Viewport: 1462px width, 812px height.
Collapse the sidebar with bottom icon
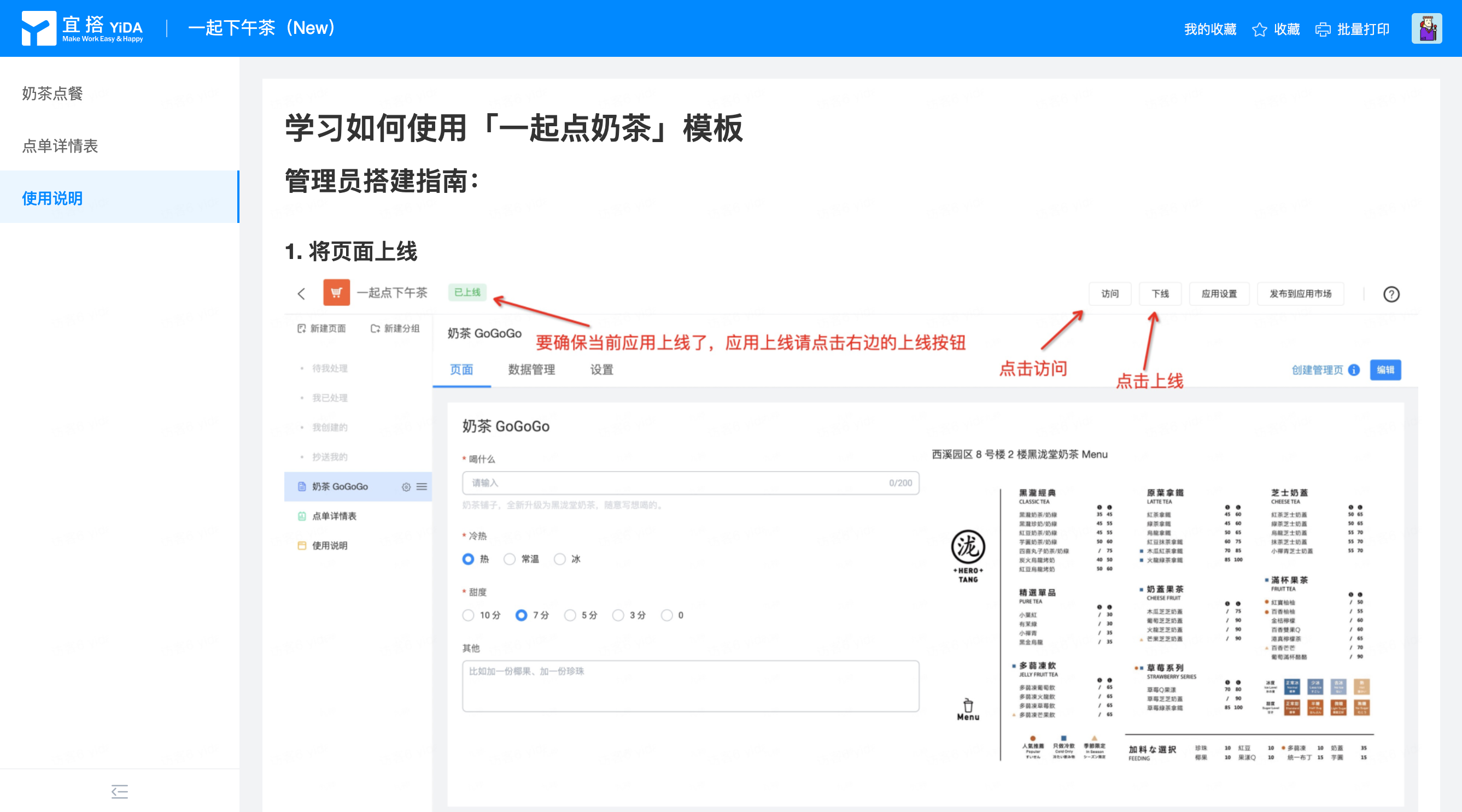click(x=119, y=791)
